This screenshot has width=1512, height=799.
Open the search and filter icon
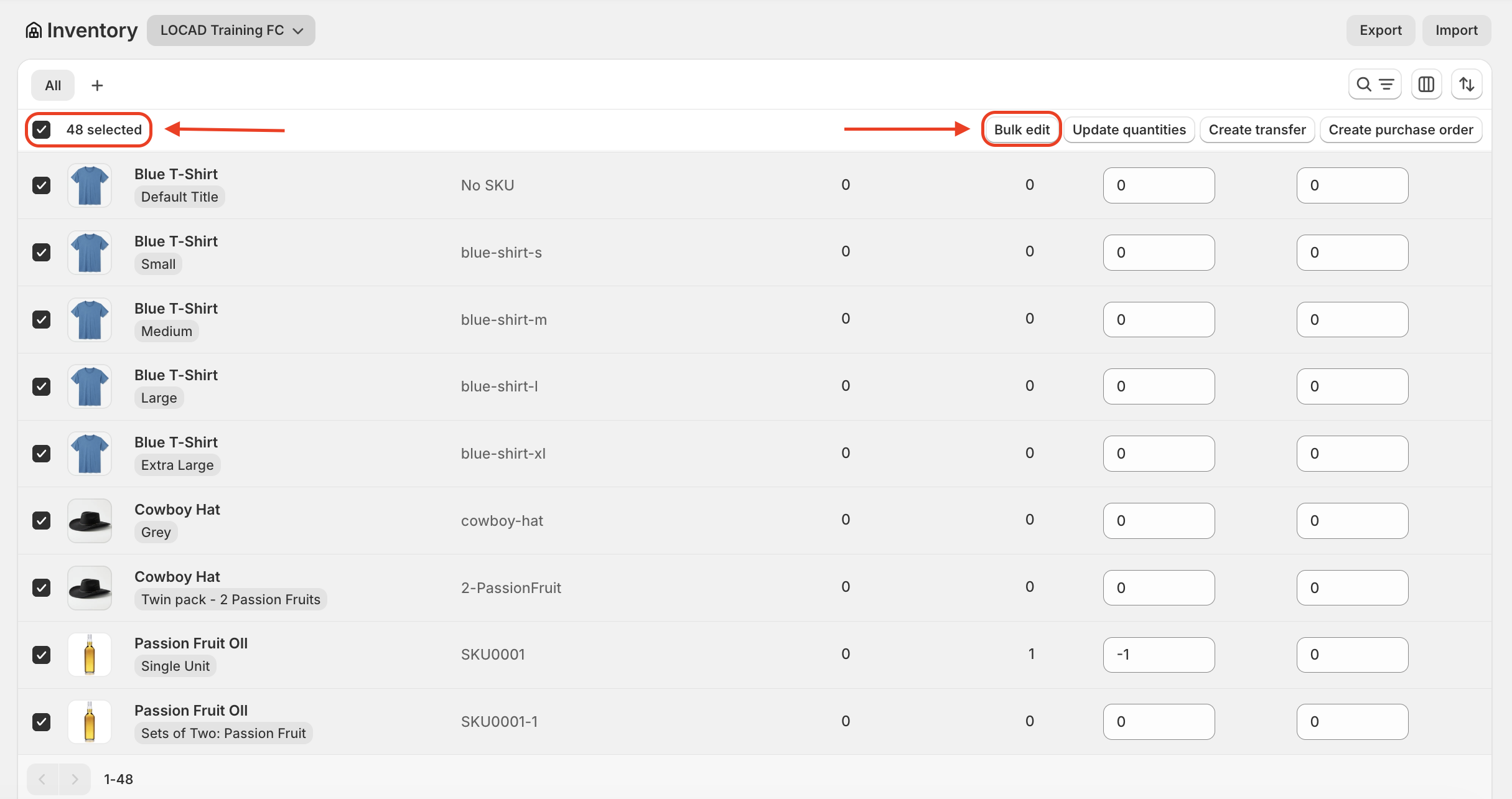[1374, 85]
